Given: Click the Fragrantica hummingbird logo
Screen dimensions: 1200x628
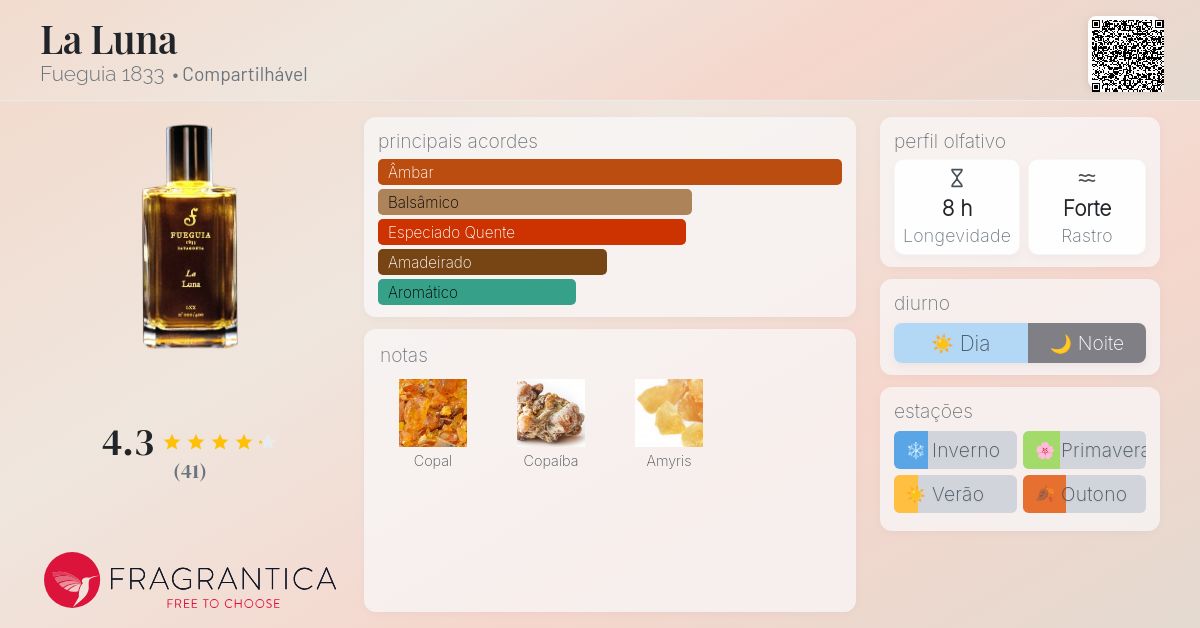Looking at the screenshot, I should pos(72,580).
